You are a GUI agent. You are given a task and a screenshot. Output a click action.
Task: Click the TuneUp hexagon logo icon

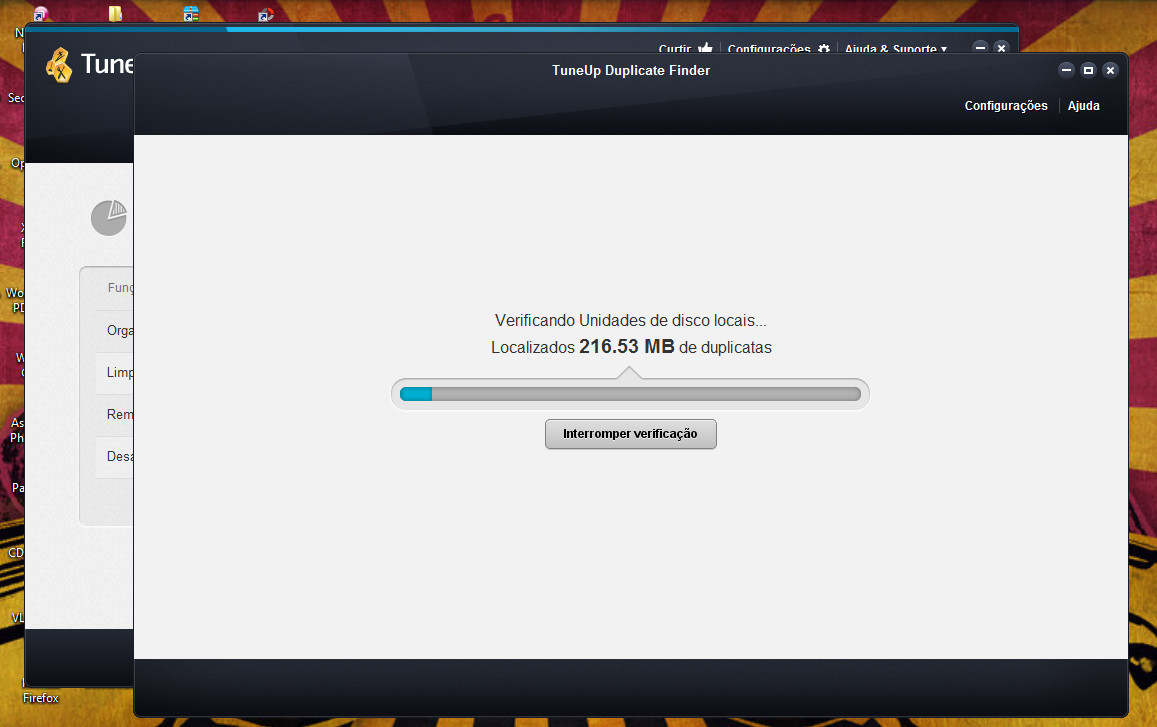[x=59, y=65]
